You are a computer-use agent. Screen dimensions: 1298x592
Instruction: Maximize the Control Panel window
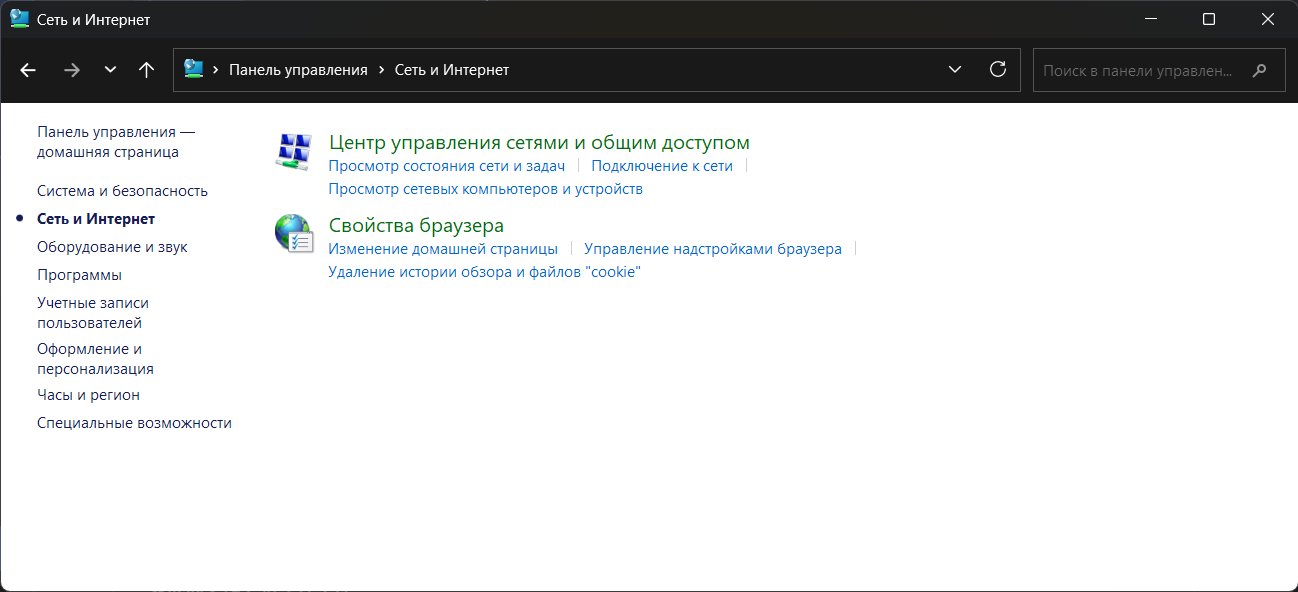(x=1208, y=19)
